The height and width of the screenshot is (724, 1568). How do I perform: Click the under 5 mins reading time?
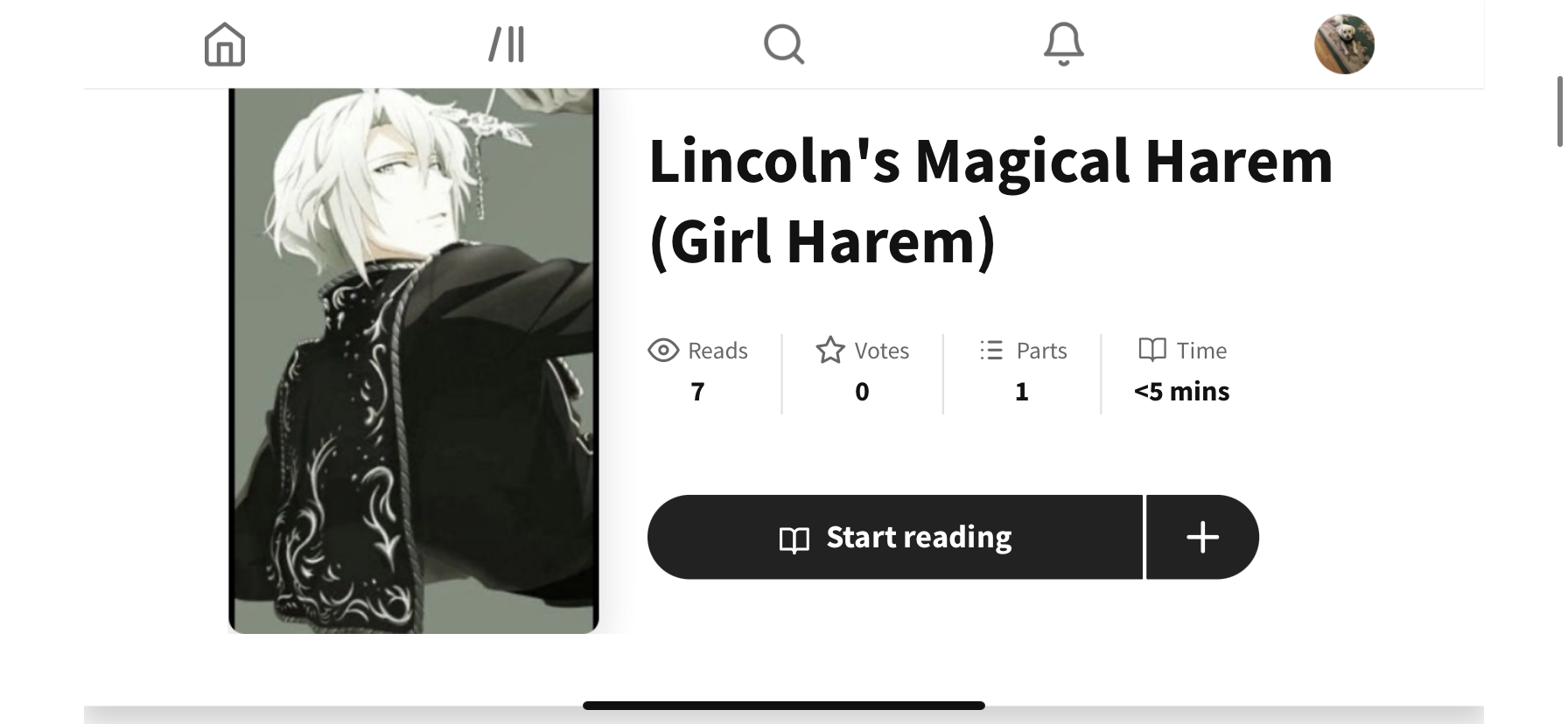click(x=1182, y=392)
